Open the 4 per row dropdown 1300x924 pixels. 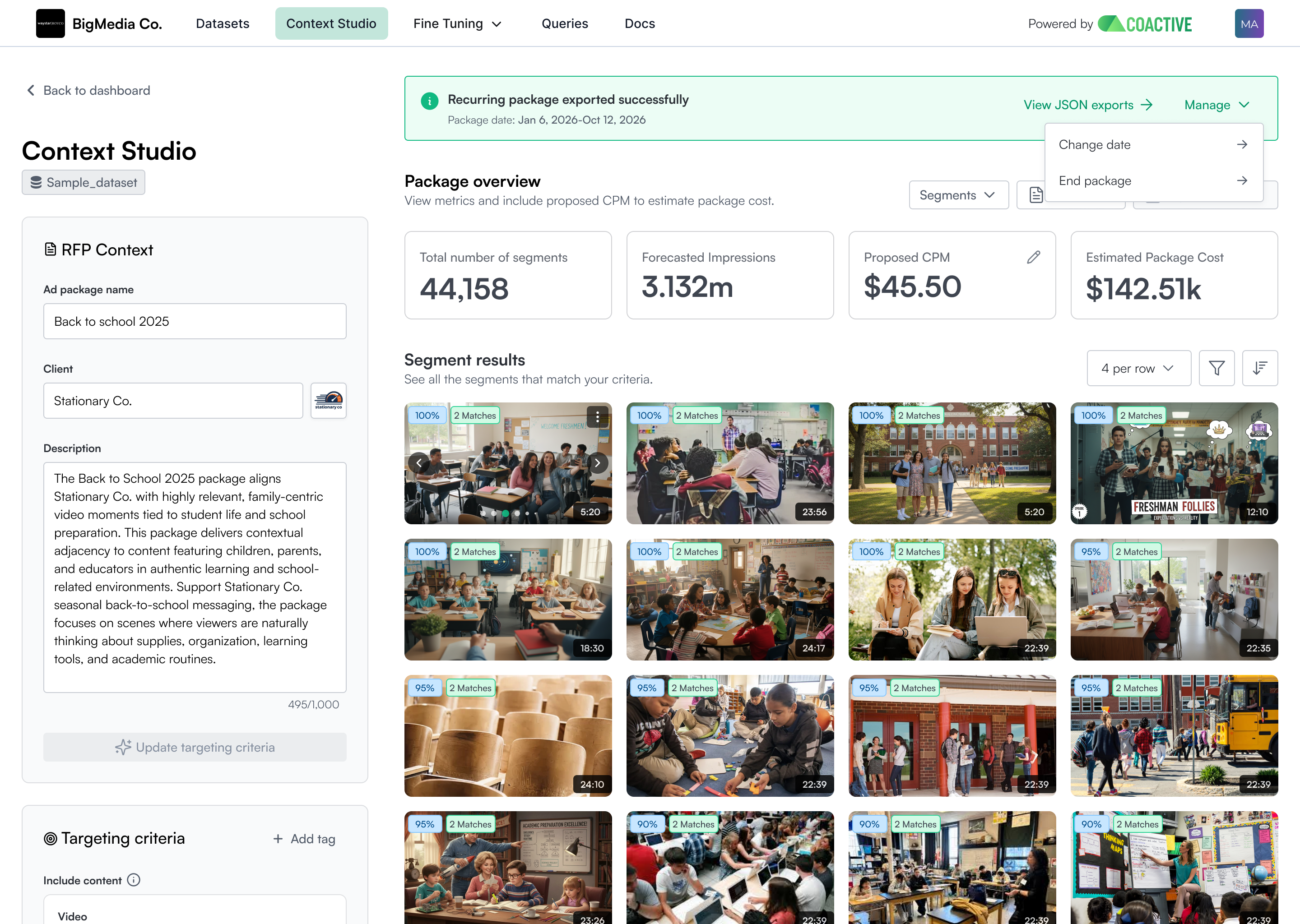tap(1138, 368)
